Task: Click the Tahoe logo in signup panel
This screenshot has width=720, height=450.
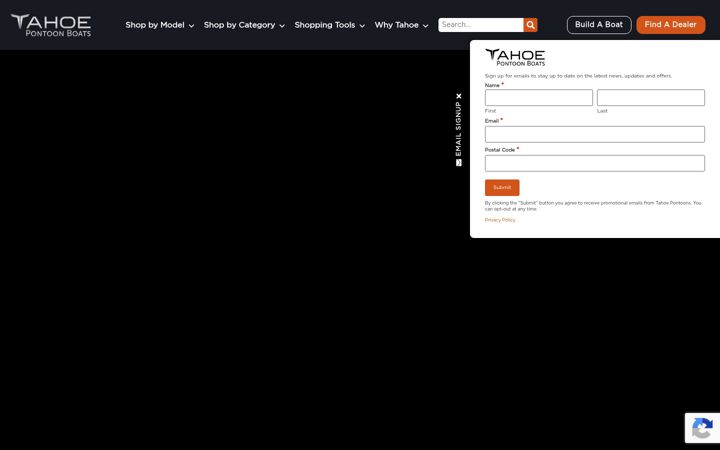Action: [x=515, y=57]
